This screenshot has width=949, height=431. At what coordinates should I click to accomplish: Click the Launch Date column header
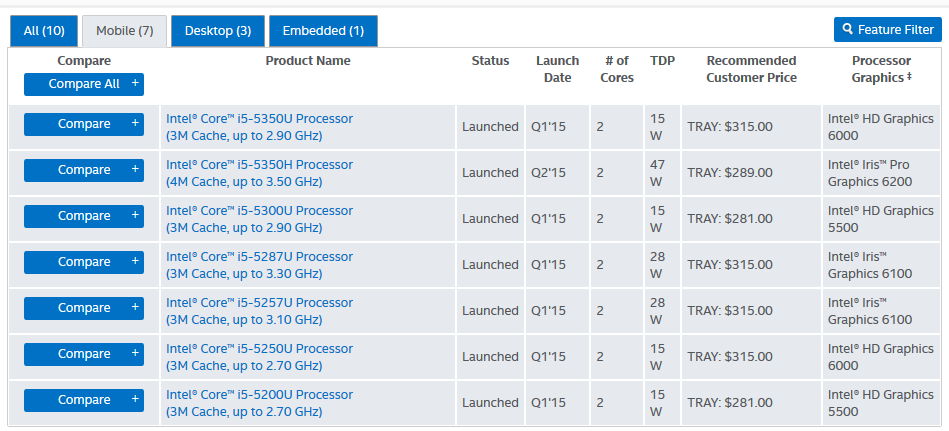(x=557, y=69)
